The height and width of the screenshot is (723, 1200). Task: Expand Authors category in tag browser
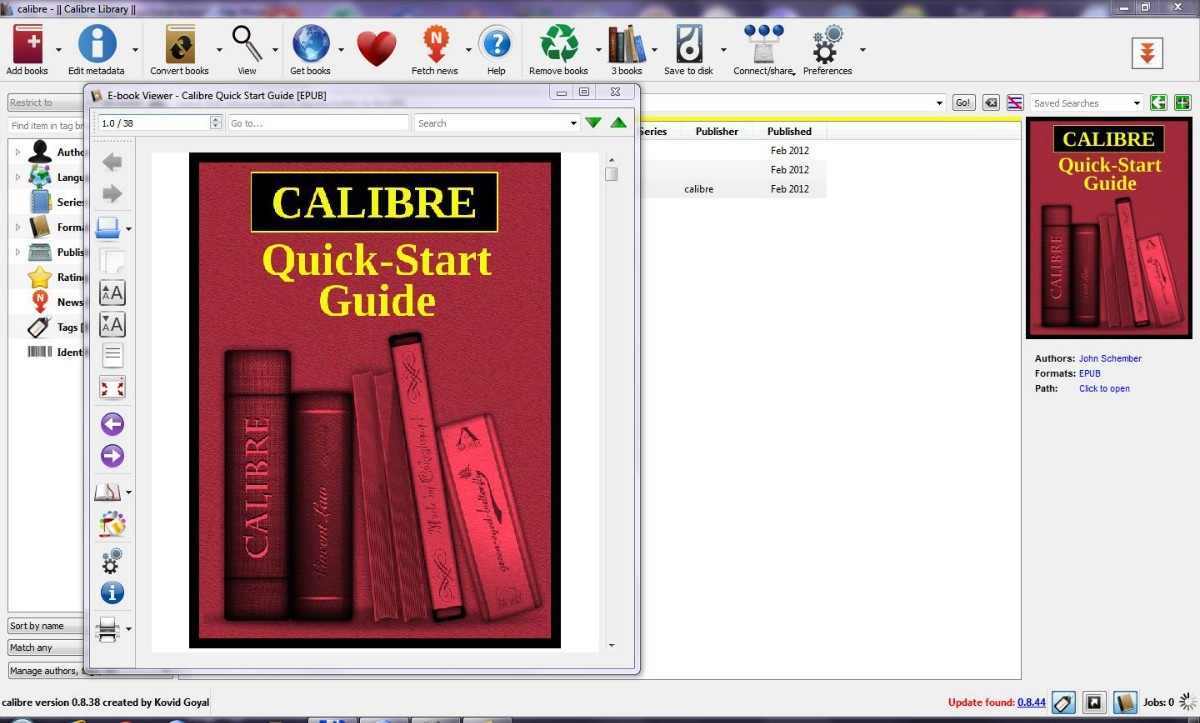(x=17, y=152)
